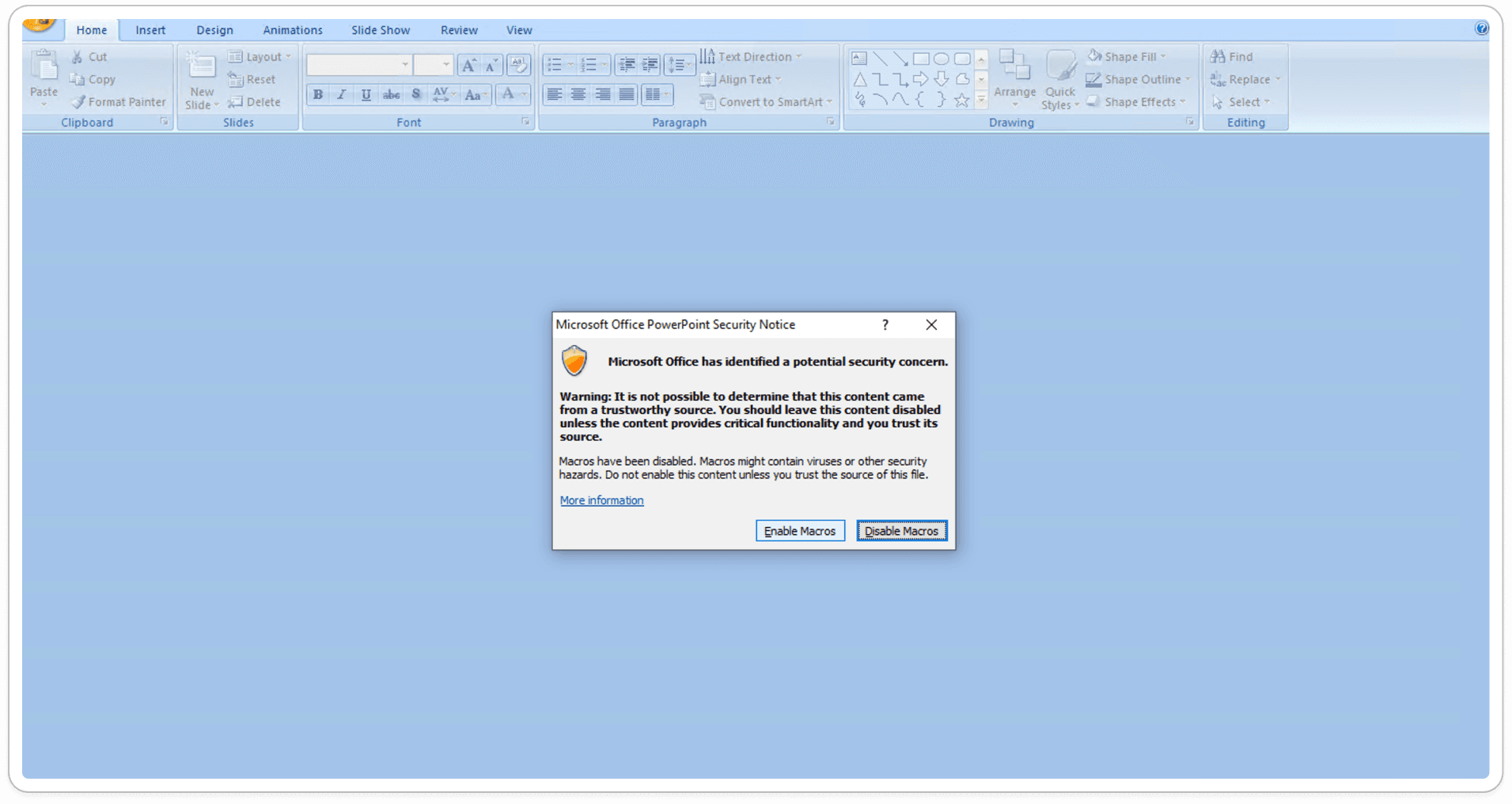Open the Align Text menu

[741, 79]
